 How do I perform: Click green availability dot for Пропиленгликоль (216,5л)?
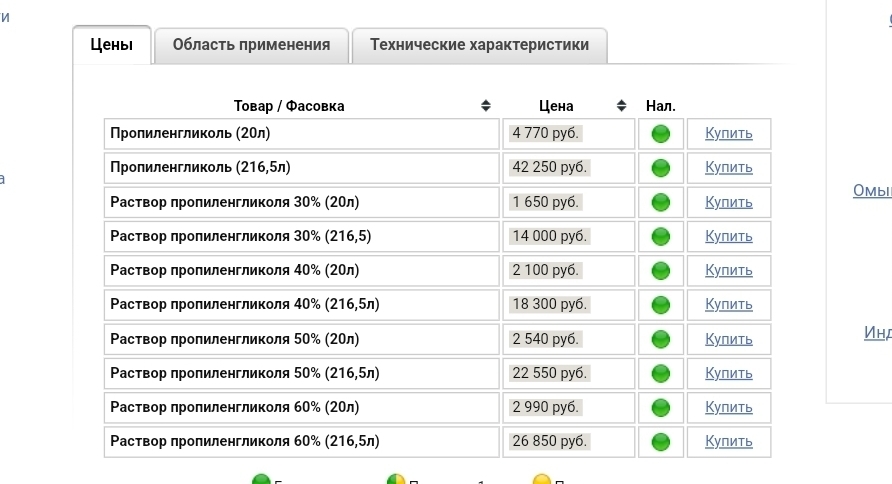(660, 168)
